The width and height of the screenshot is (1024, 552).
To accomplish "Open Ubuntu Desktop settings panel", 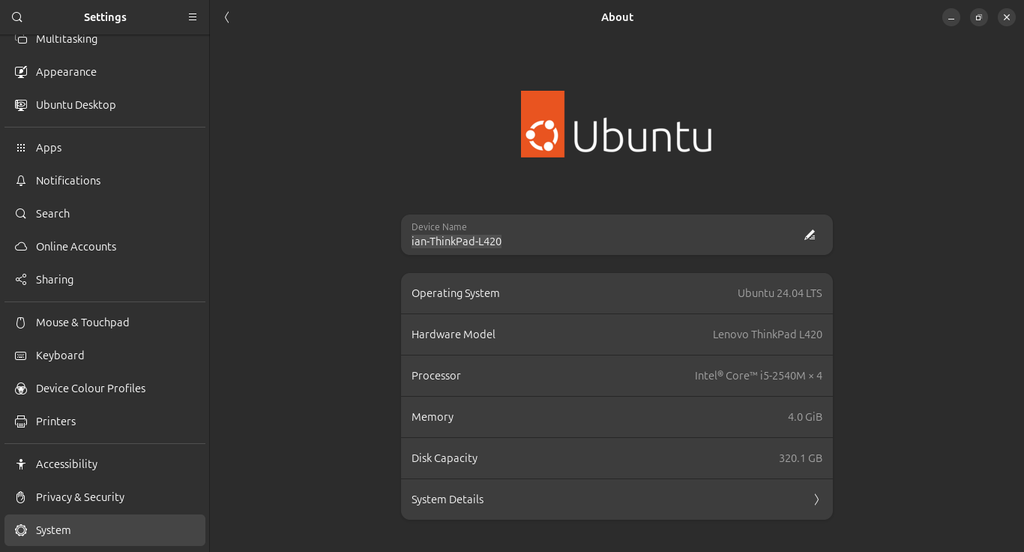I will [x=75, y=105].
